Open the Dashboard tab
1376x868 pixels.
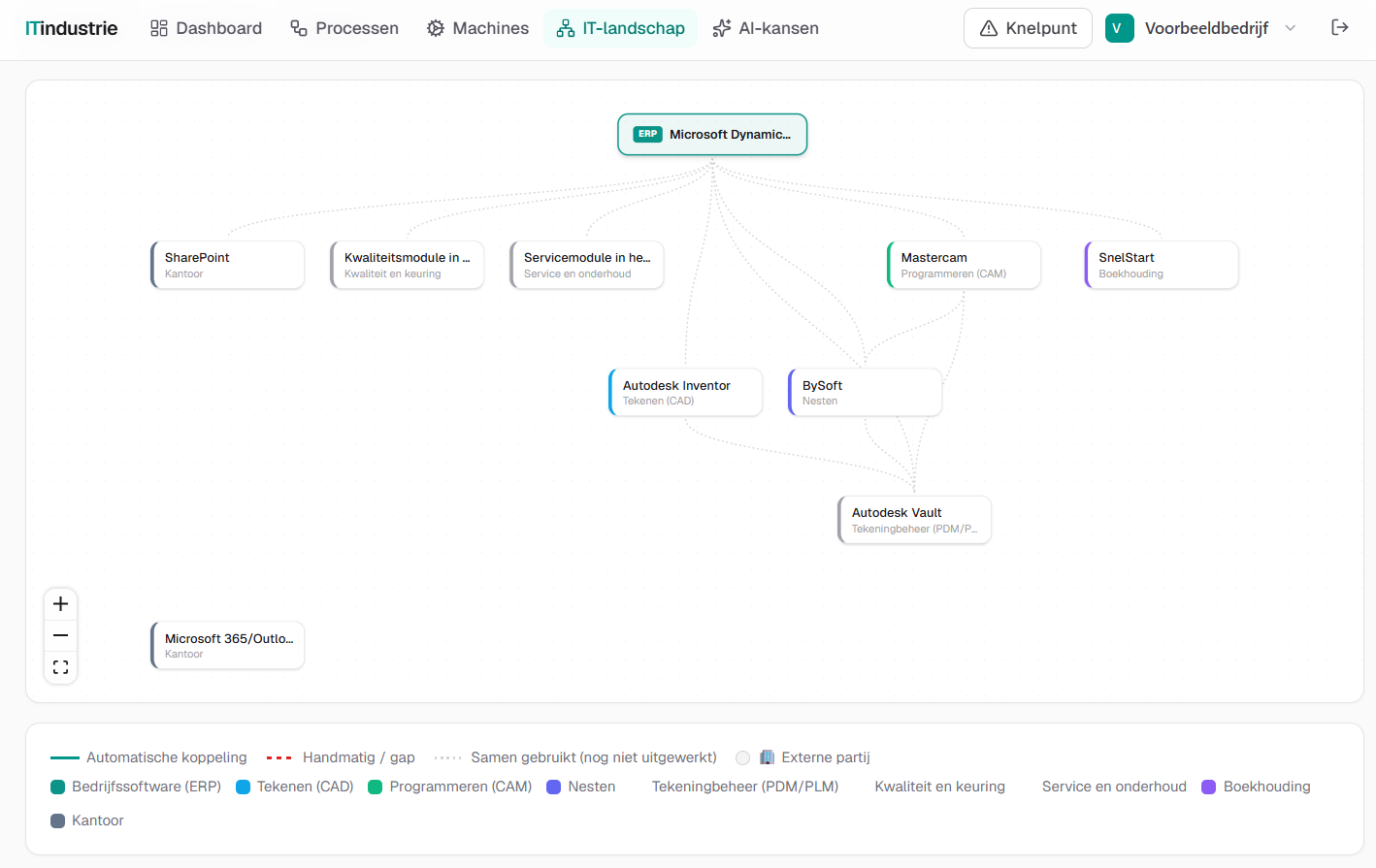[x=206, y=28]
